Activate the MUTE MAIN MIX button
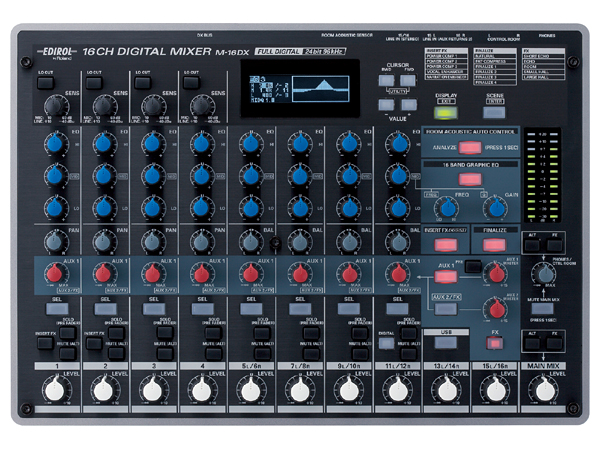 point(543,309)
